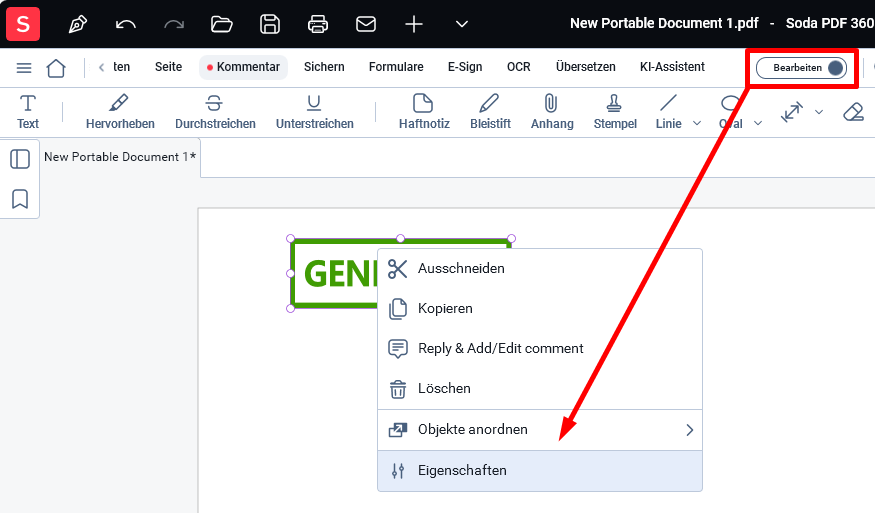
Task: Save the document with the floppy disk icon
Action: 270,25
